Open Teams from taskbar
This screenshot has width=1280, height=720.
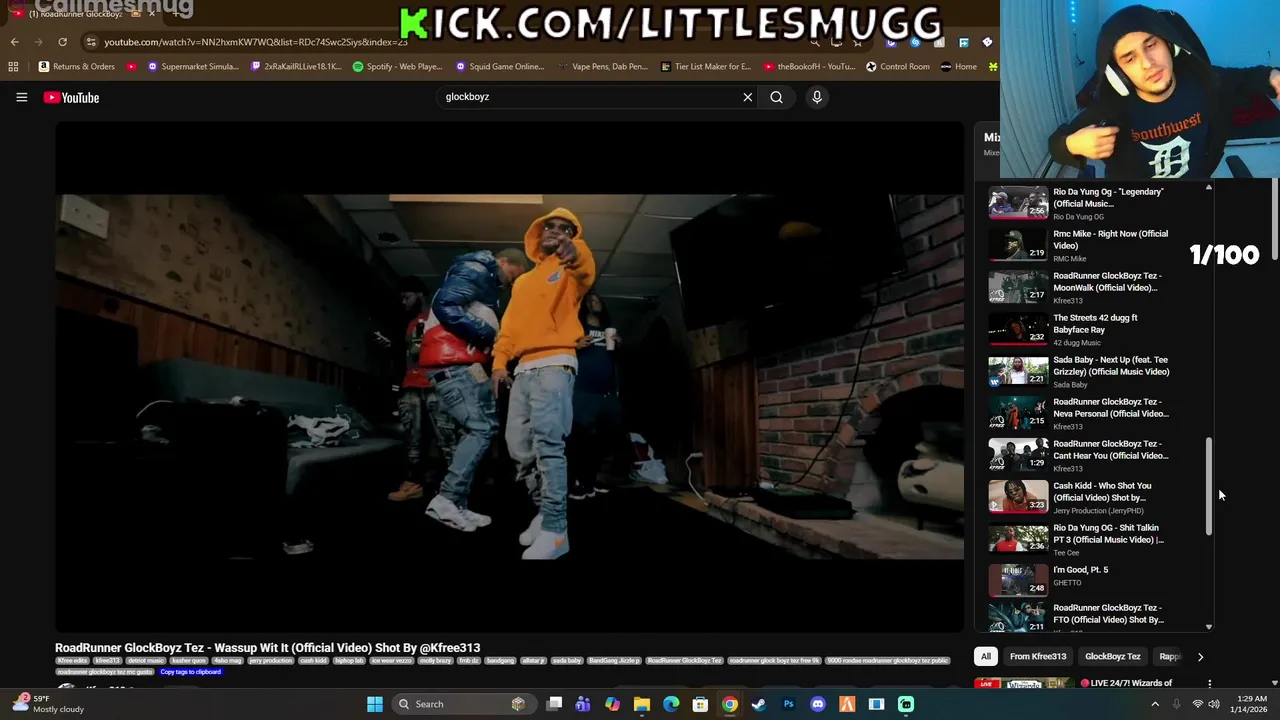583,704
